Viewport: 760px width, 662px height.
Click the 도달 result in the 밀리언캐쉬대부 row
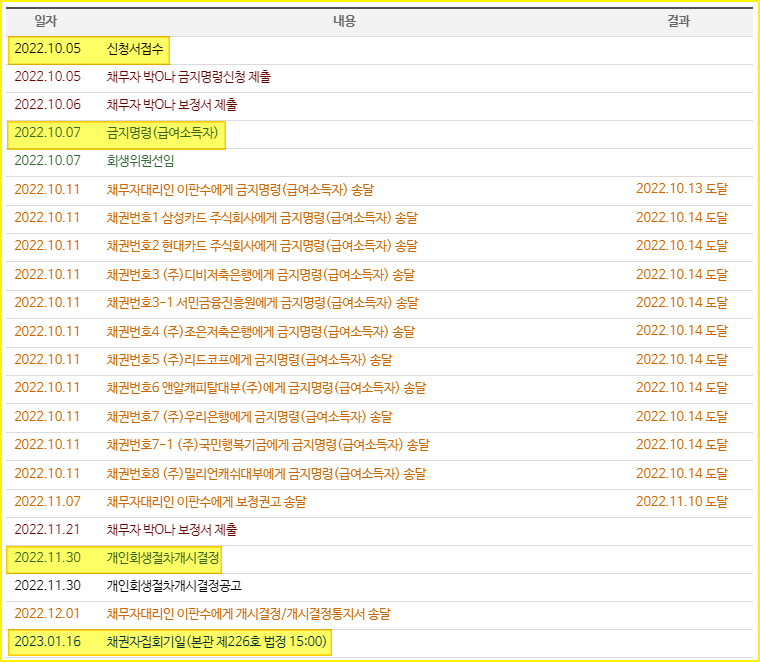(682, 473)
